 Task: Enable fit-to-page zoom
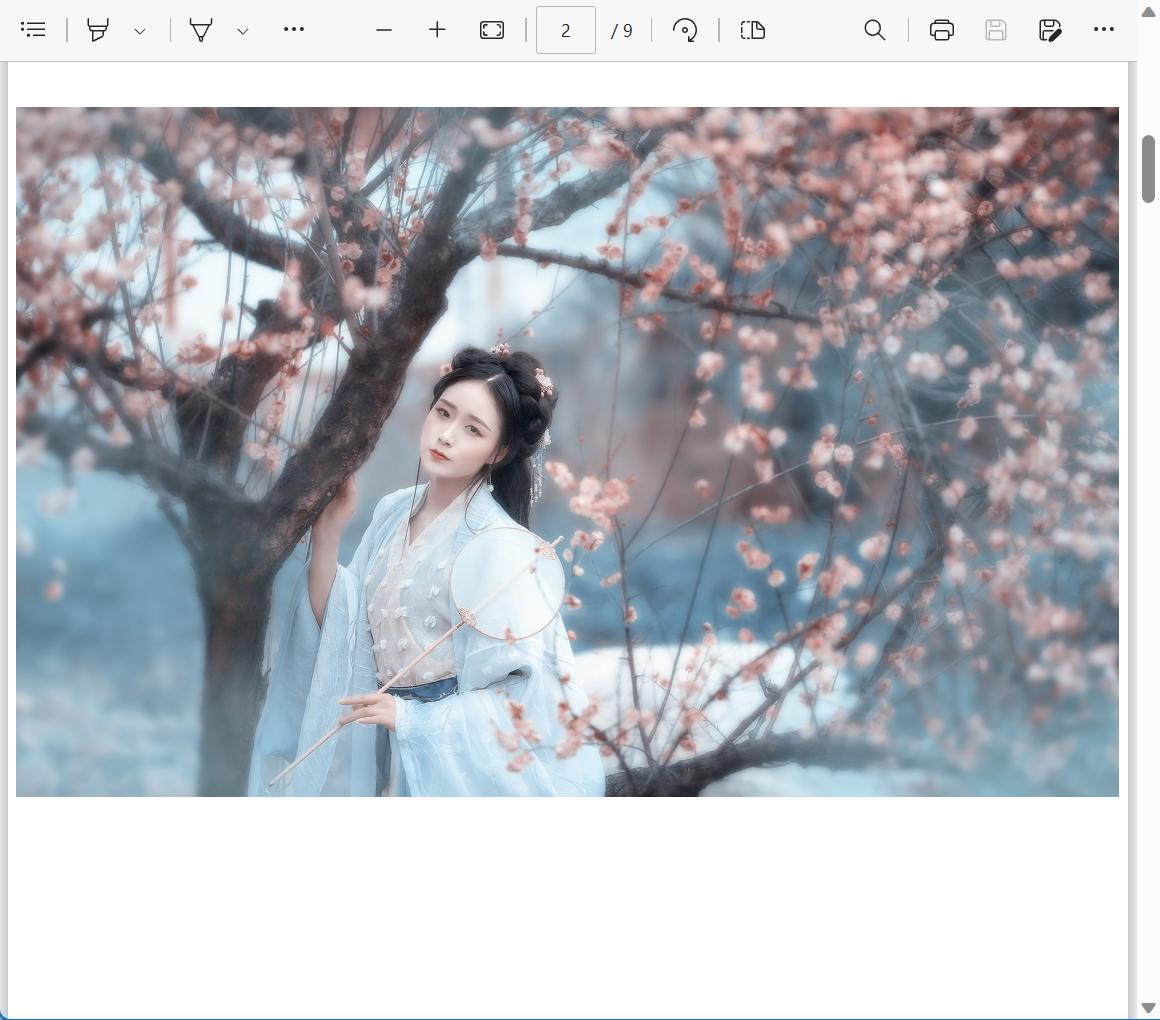point(491,30)
